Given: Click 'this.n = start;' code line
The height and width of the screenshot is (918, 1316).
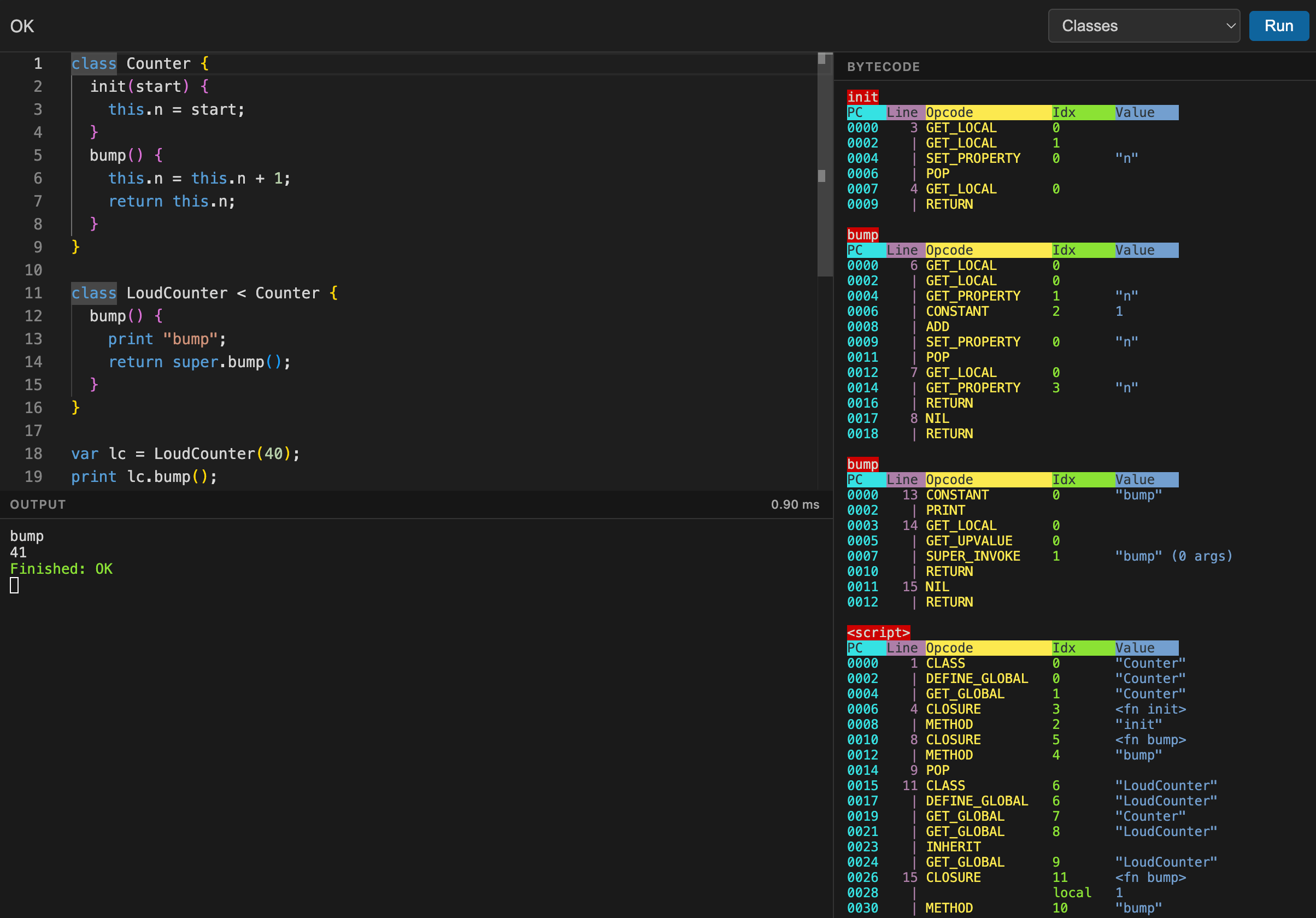Looking at the screenshot, I should [x=176, y=109].
